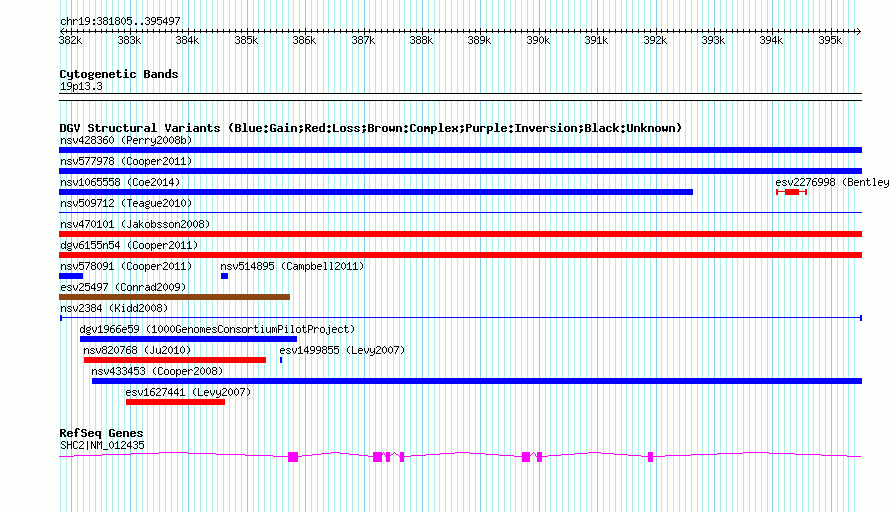
Task: Select the brown esv25497 complex bar
Action: [x=174, y=297]
